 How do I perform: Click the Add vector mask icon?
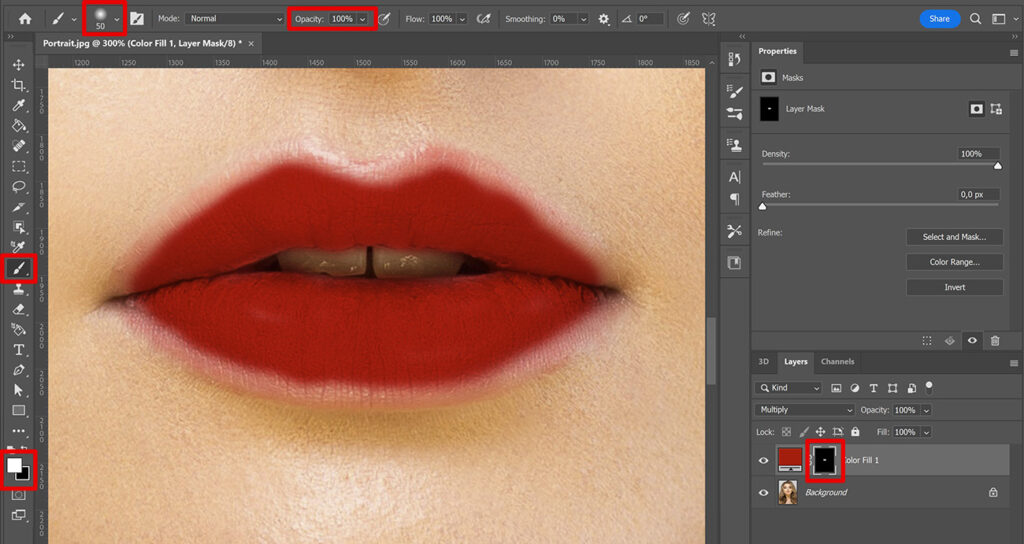coord(996,109)
